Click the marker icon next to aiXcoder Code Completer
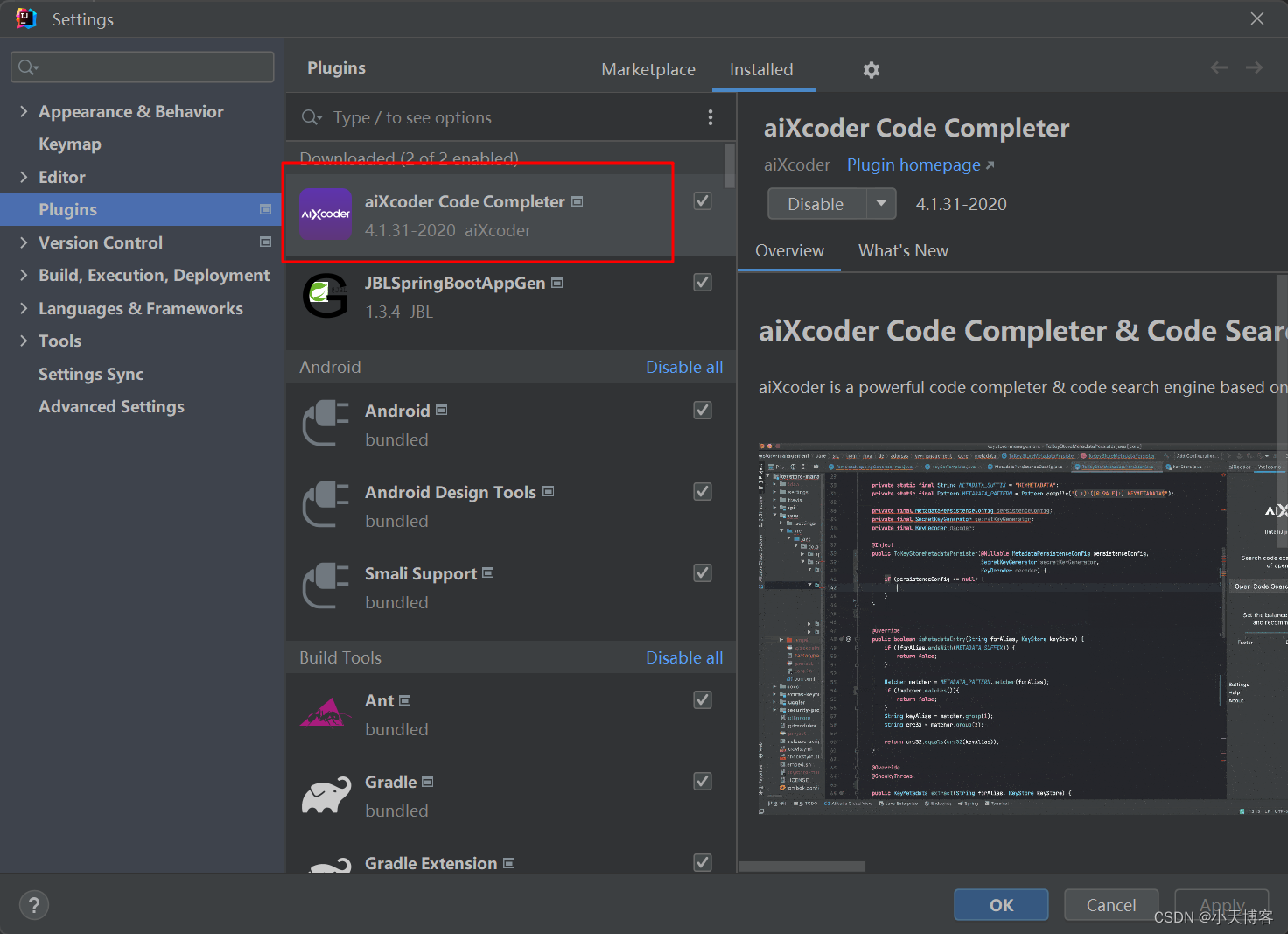1288x934 pixels. pos(577,201)
